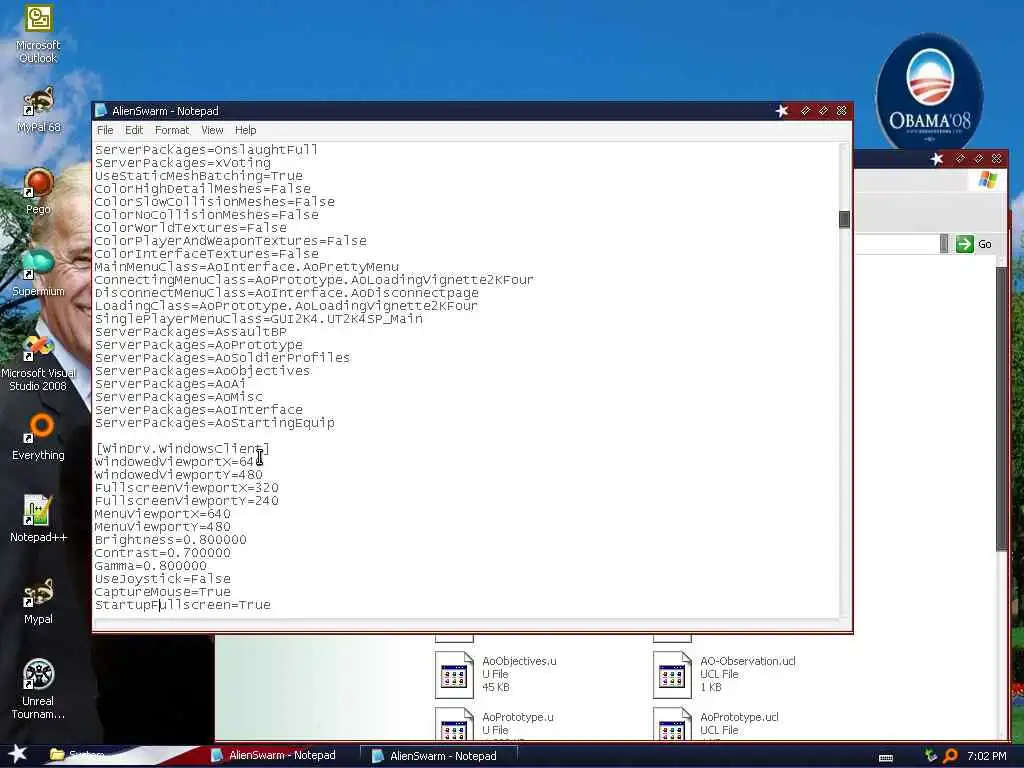
Task: Click the keyboard tray icon
Action: (x=886, y=758)
